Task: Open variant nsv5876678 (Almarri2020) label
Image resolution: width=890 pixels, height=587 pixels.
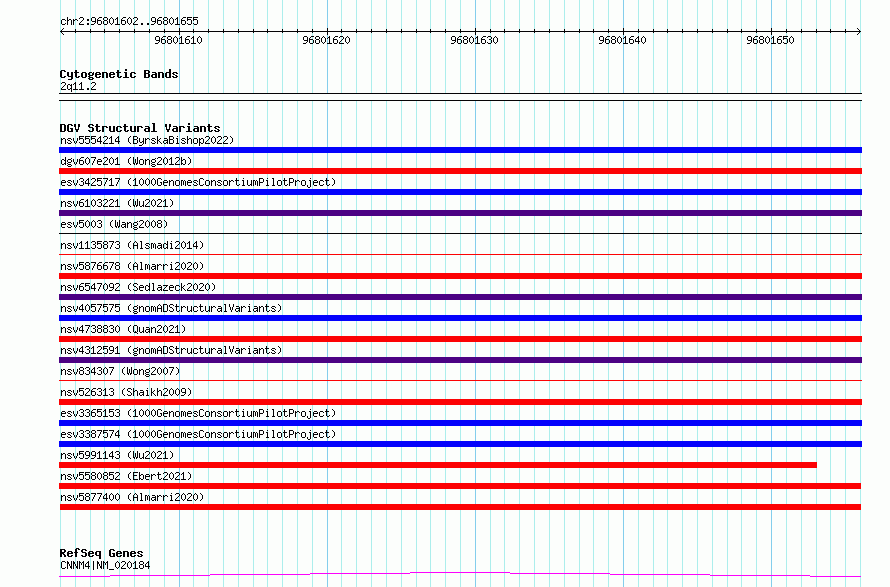Action: point(132,266)
